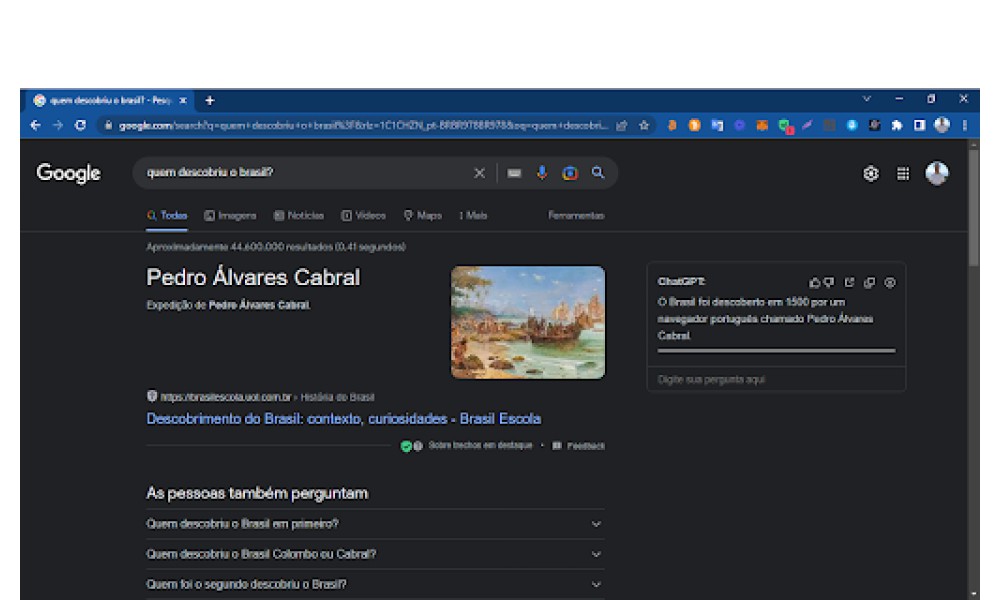
Task: Focus the Google search input field
Action: 306,173
